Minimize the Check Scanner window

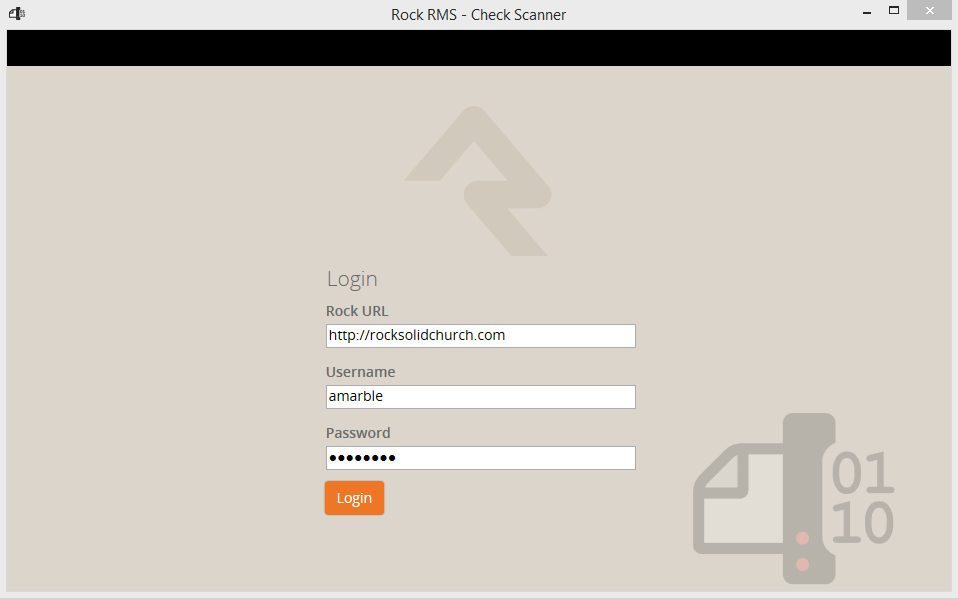864,12
